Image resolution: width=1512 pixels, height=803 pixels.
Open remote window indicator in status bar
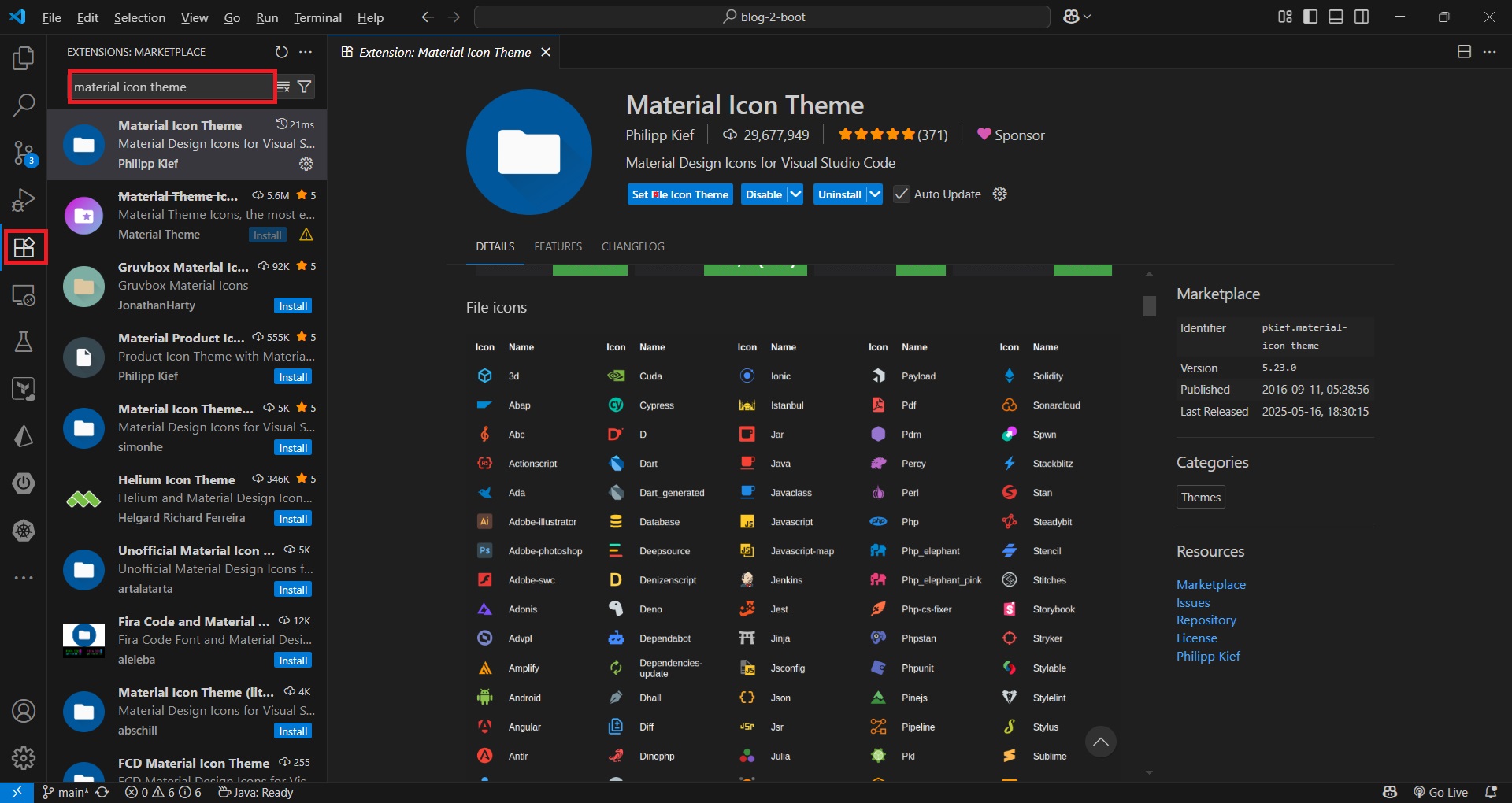(17, 792)
